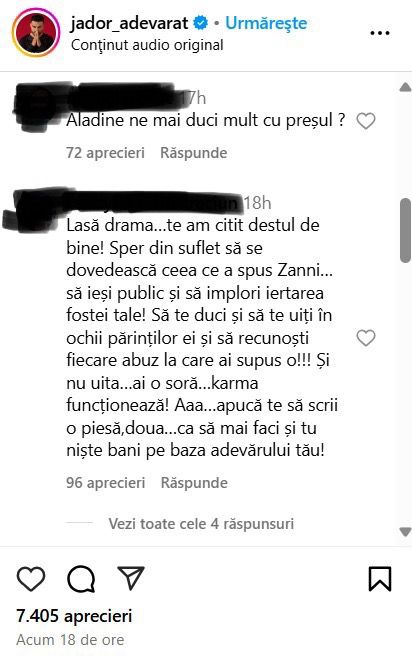Expand 'Vezi toate cele 4 răspunsuri'
412x659 pixels.
(201, 524)
